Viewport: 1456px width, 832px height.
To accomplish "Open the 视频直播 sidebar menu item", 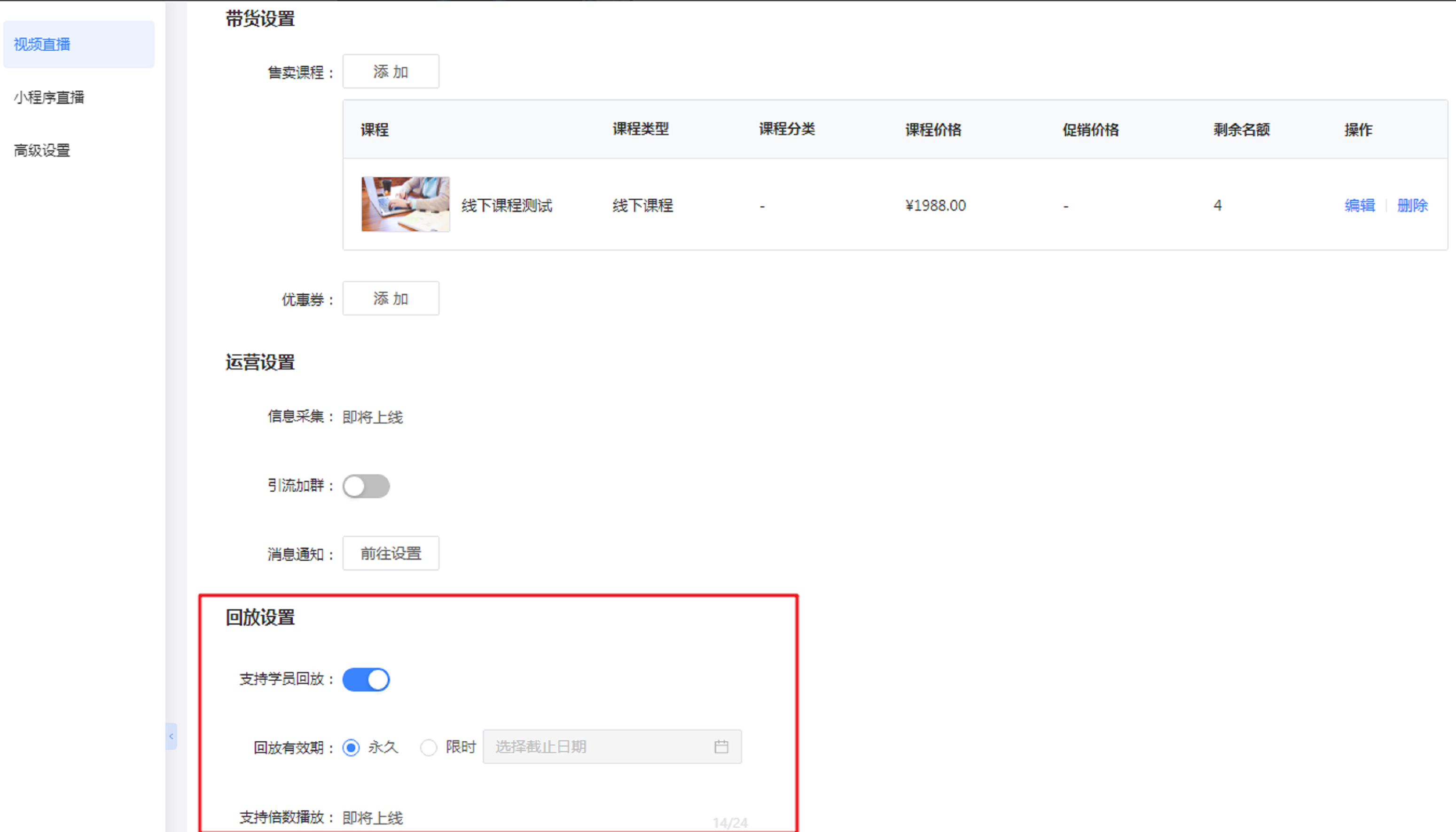I will click(x=42, y=45).
